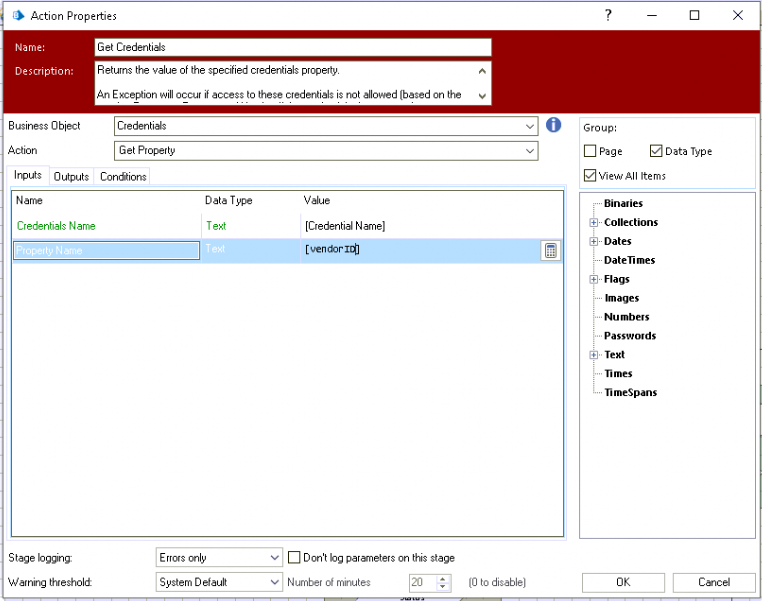The width and height of the screenshot is (762, 601).
Task: Switch to the Outputs tab
Action: coord(71,177)
